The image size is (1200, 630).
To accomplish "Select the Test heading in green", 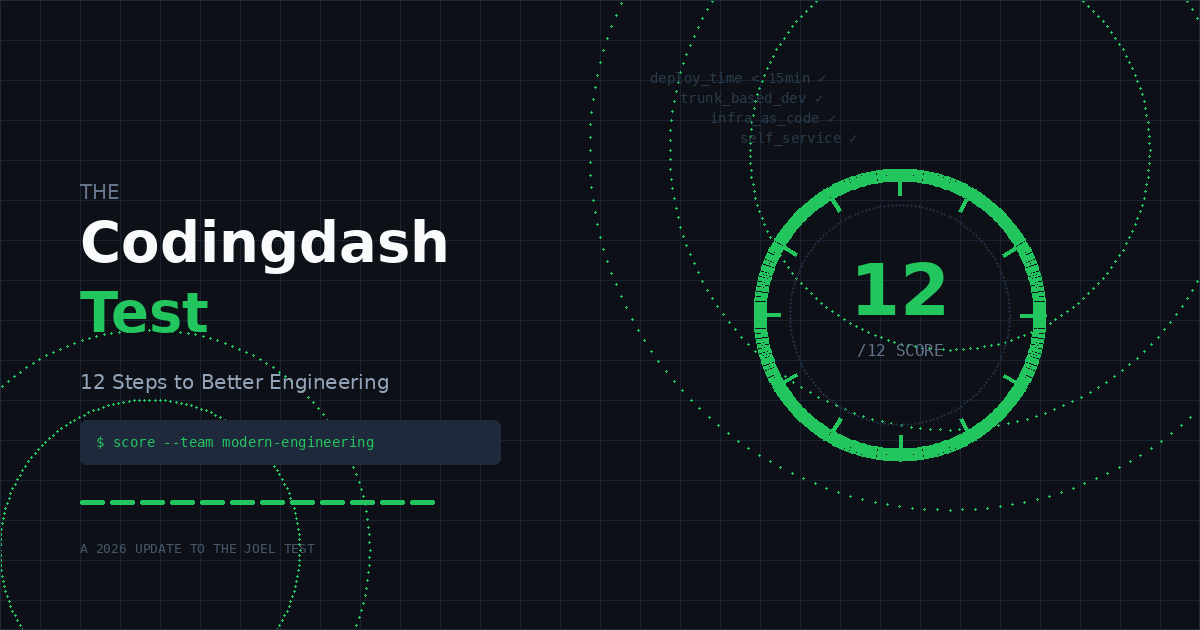I will tap(145, 313).
